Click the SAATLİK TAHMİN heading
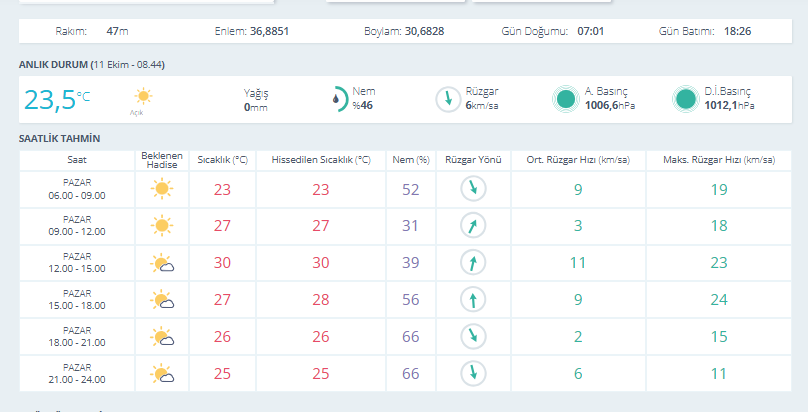The width and height of the screenshot is (808, 412). pyautogui.click(x=59, y=139)
